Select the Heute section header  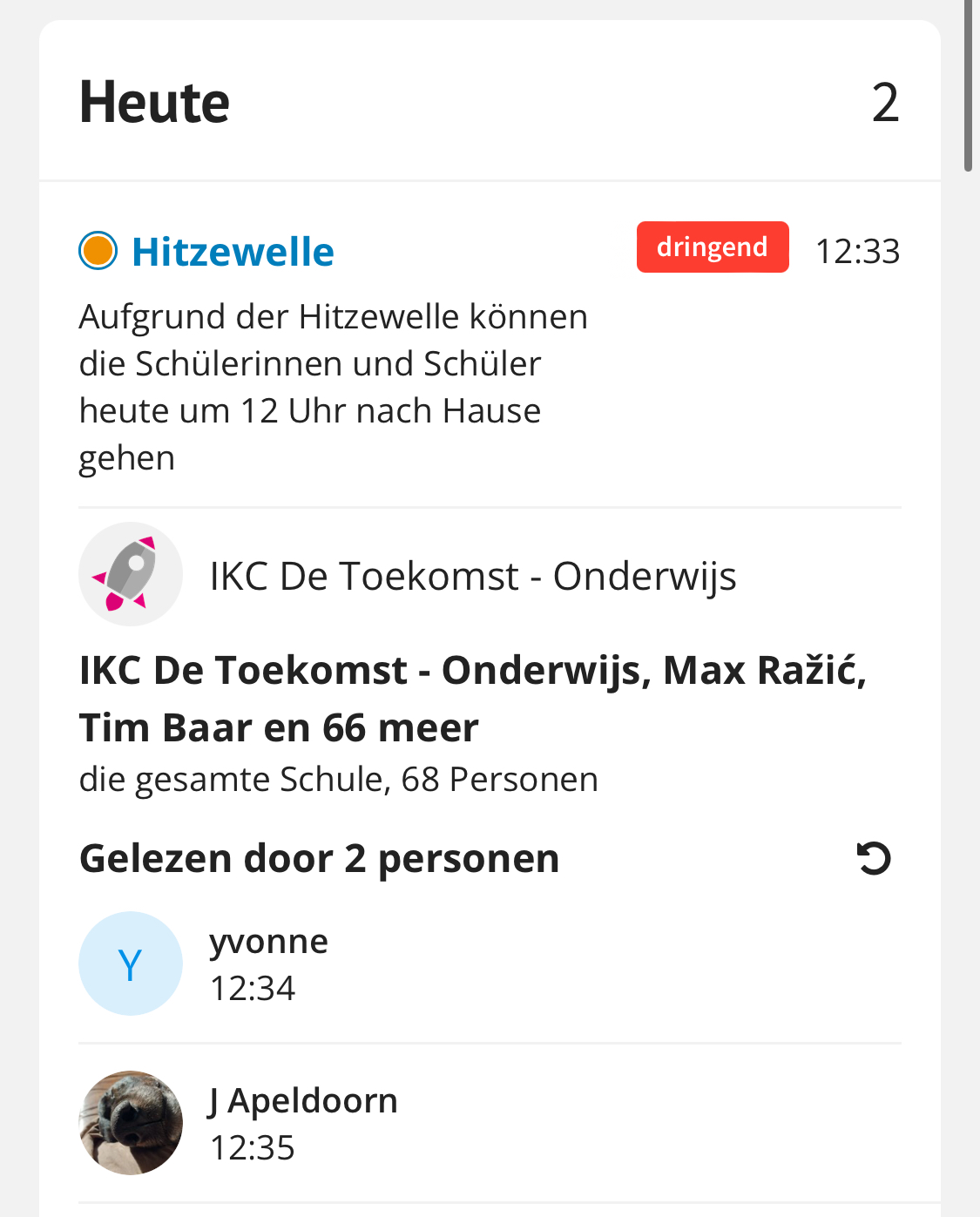[x=154, y=103]
